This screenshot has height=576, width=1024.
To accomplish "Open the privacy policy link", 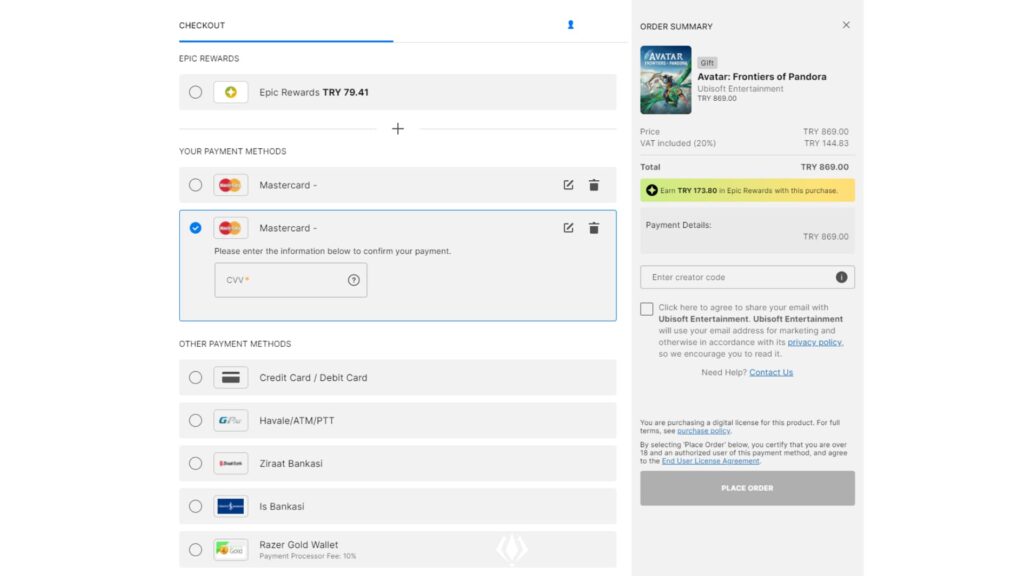I will coord(814,342).
